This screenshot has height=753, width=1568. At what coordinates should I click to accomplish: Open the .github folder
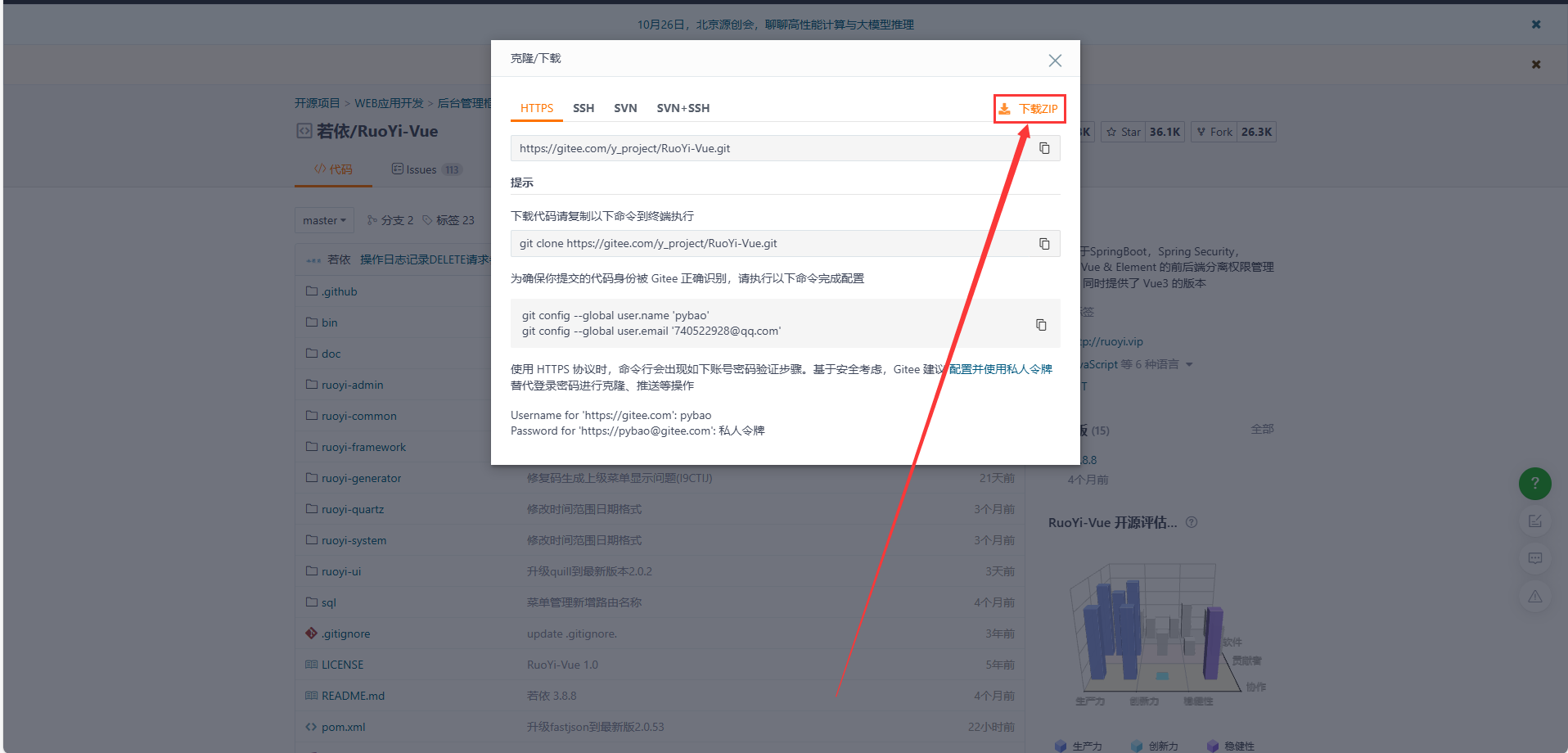tap(339, 291)
